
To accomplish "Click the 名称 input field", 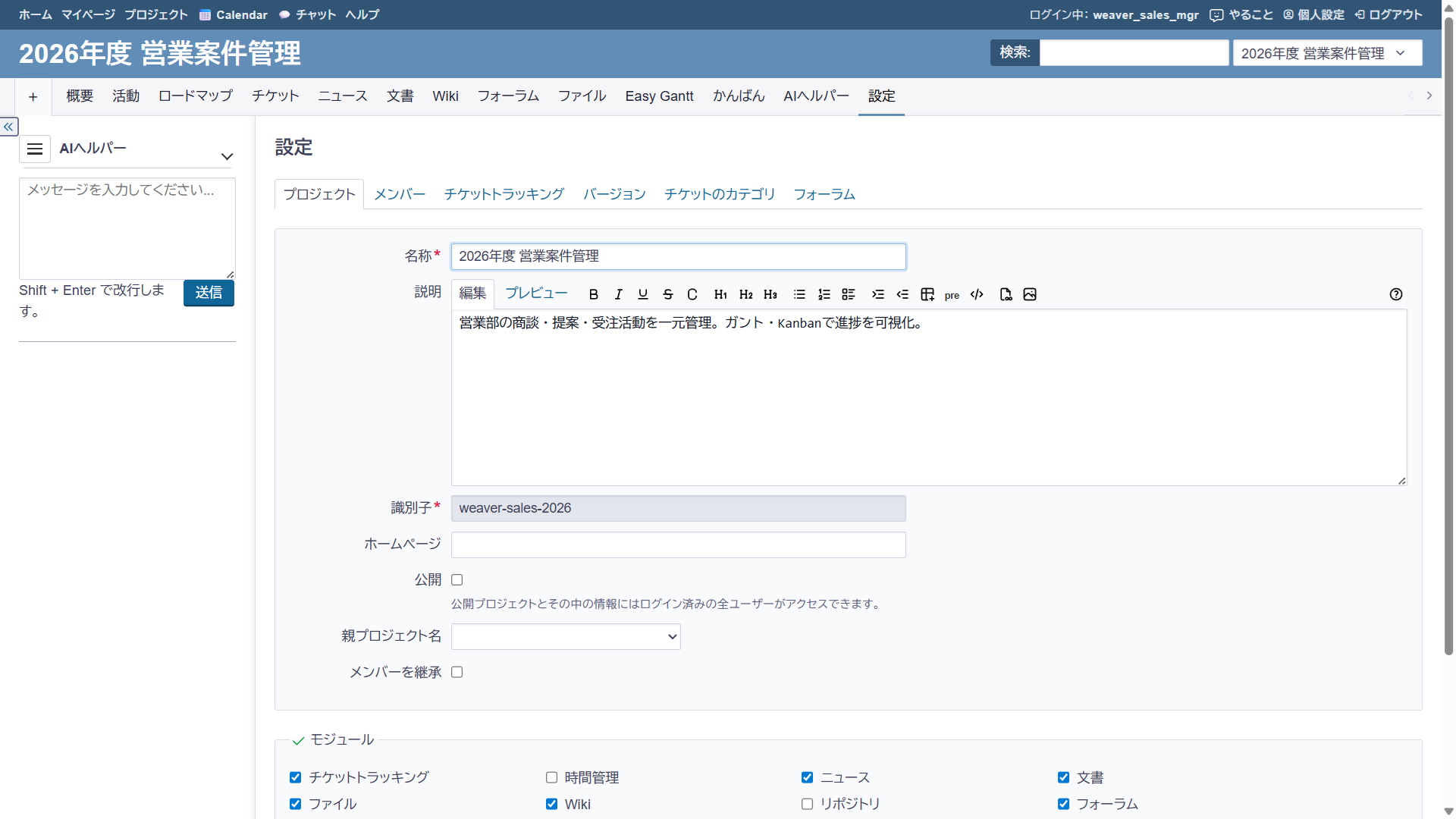I will [x=679, y=256].
